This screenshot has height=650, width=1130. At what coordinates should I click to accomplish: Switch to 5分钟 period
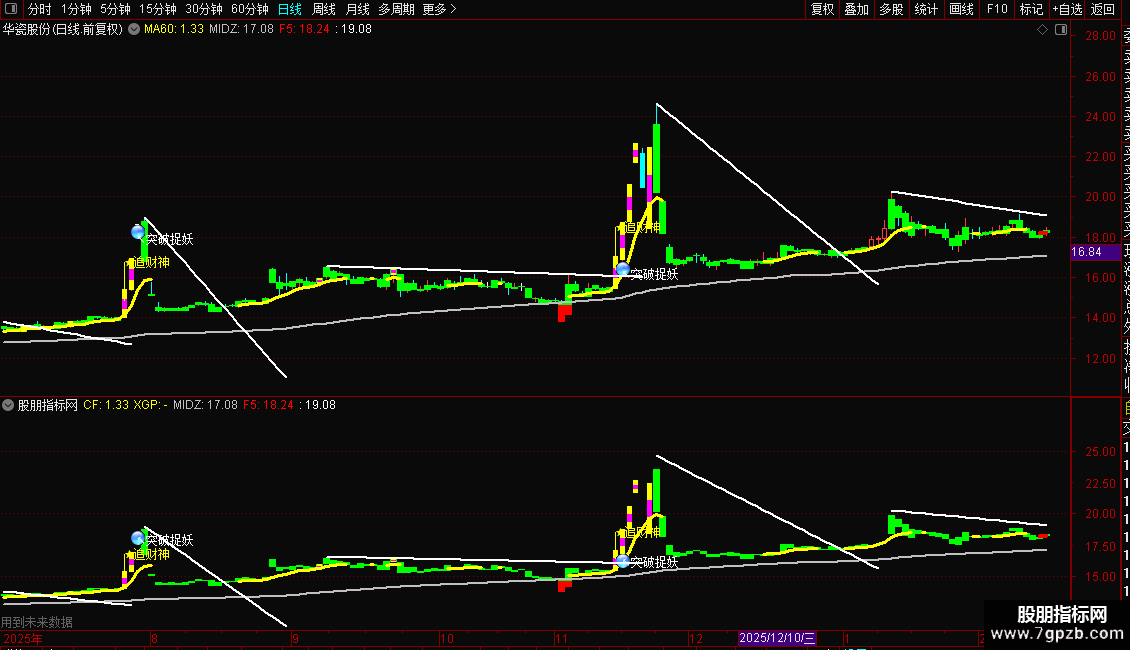click(115, 9)
